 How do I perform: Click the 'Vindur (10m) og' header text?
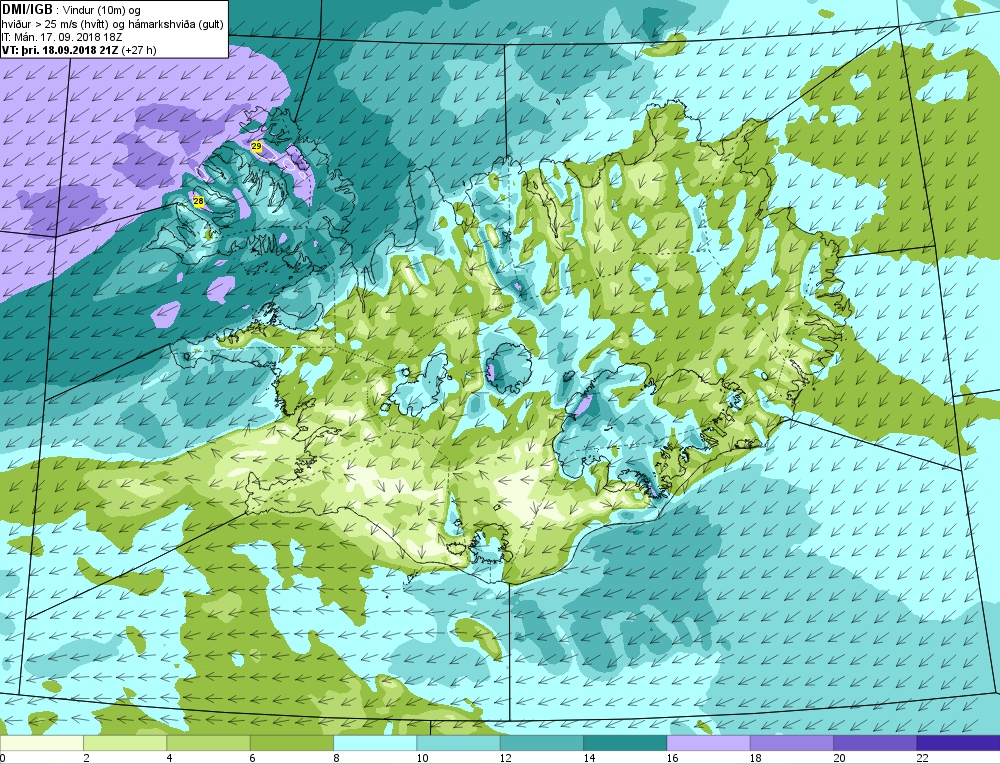point(100,10)
